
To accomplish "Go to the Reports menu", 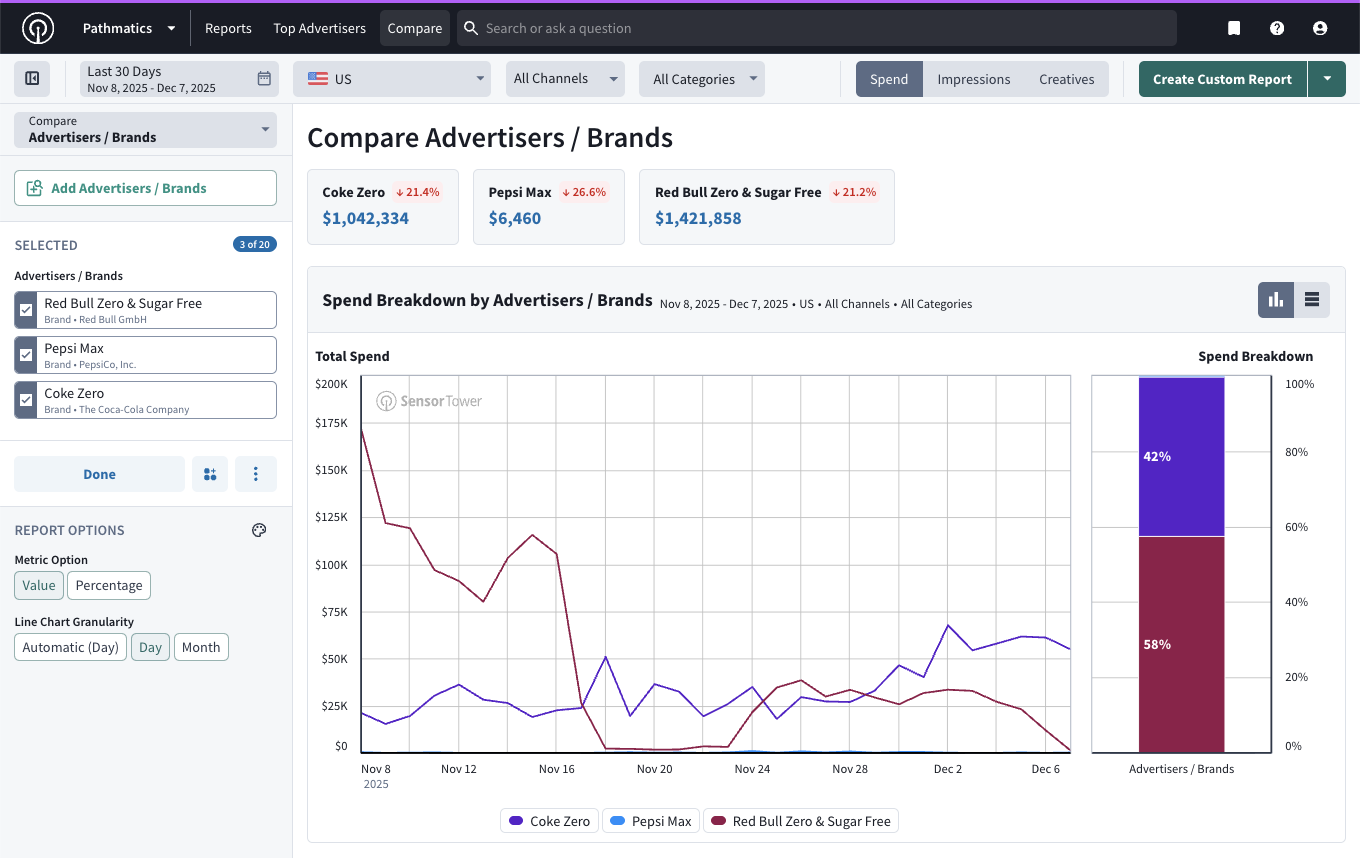I will [x=228, y=28].
